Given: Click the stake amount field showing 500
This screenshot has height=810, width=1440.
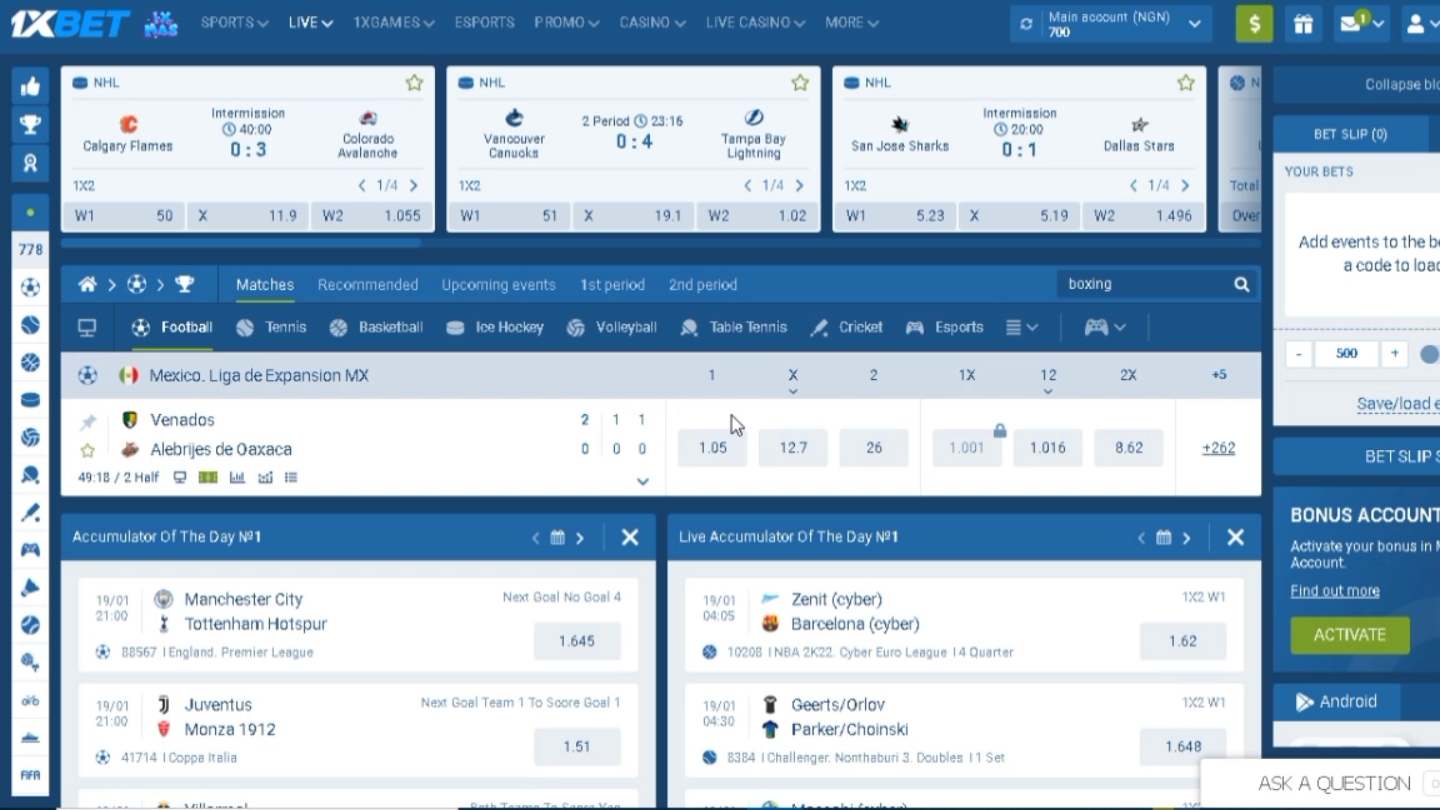Looking at the screenshot, I should (1346, 353).
